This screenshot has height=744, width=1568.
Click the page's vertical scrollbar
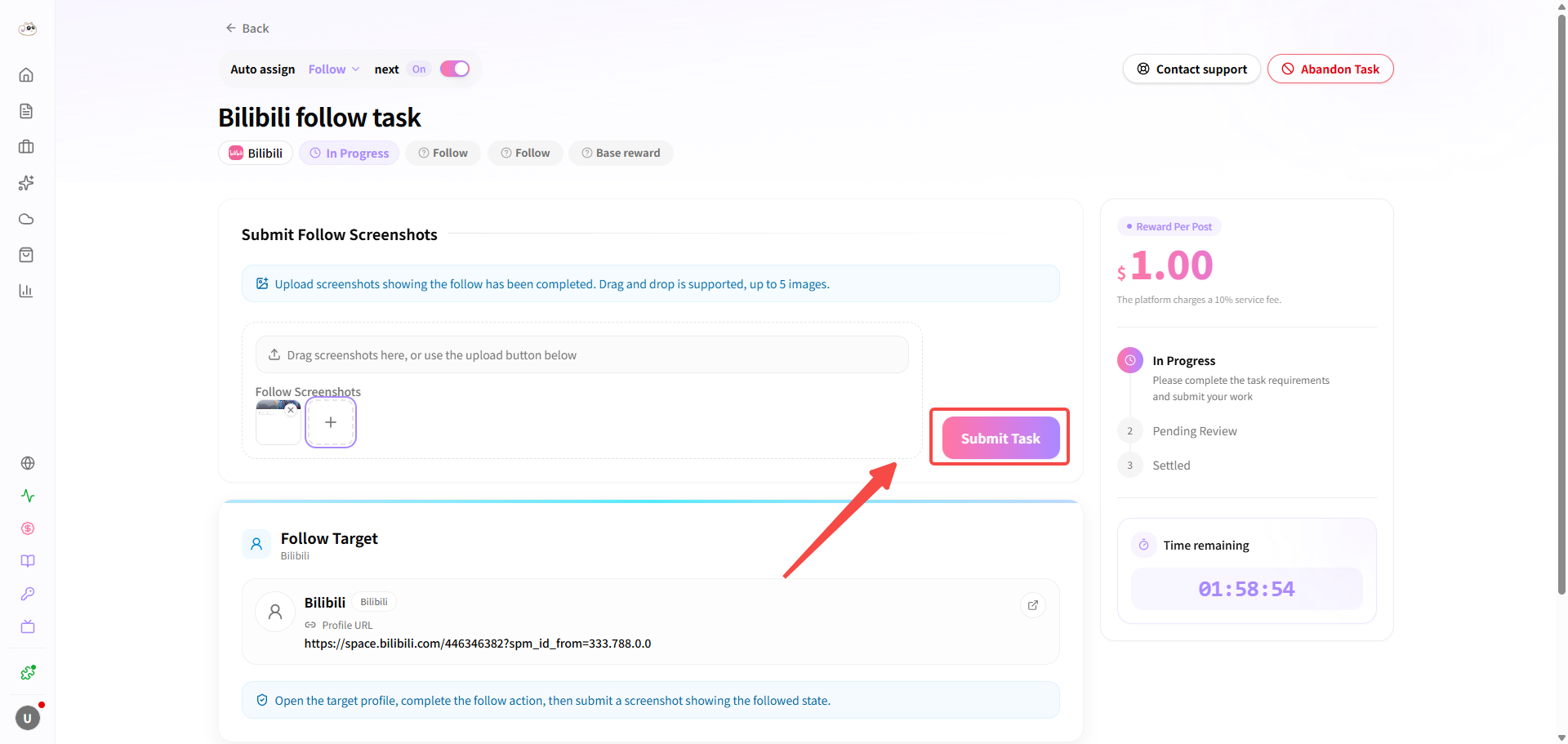click(x=1561, y=302)
